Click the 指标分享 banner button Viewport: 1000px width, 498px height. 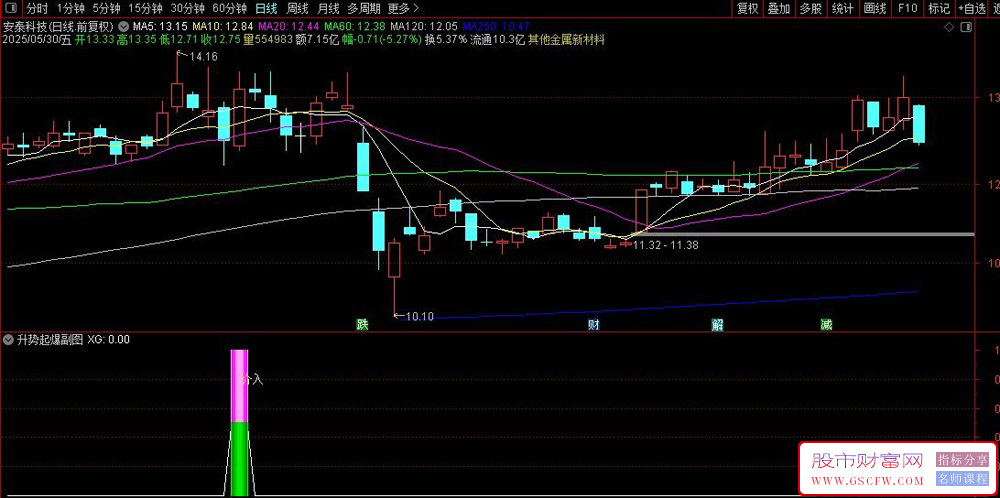(962, 459)
